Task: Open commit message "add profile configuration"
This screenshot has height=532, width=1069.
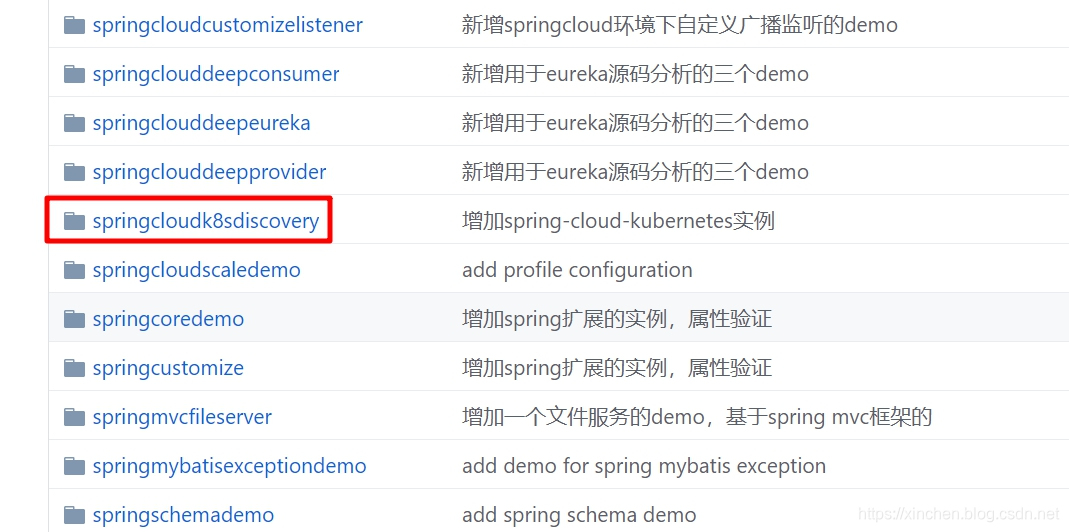Action: pyautogui.click(x=577, y=270)
